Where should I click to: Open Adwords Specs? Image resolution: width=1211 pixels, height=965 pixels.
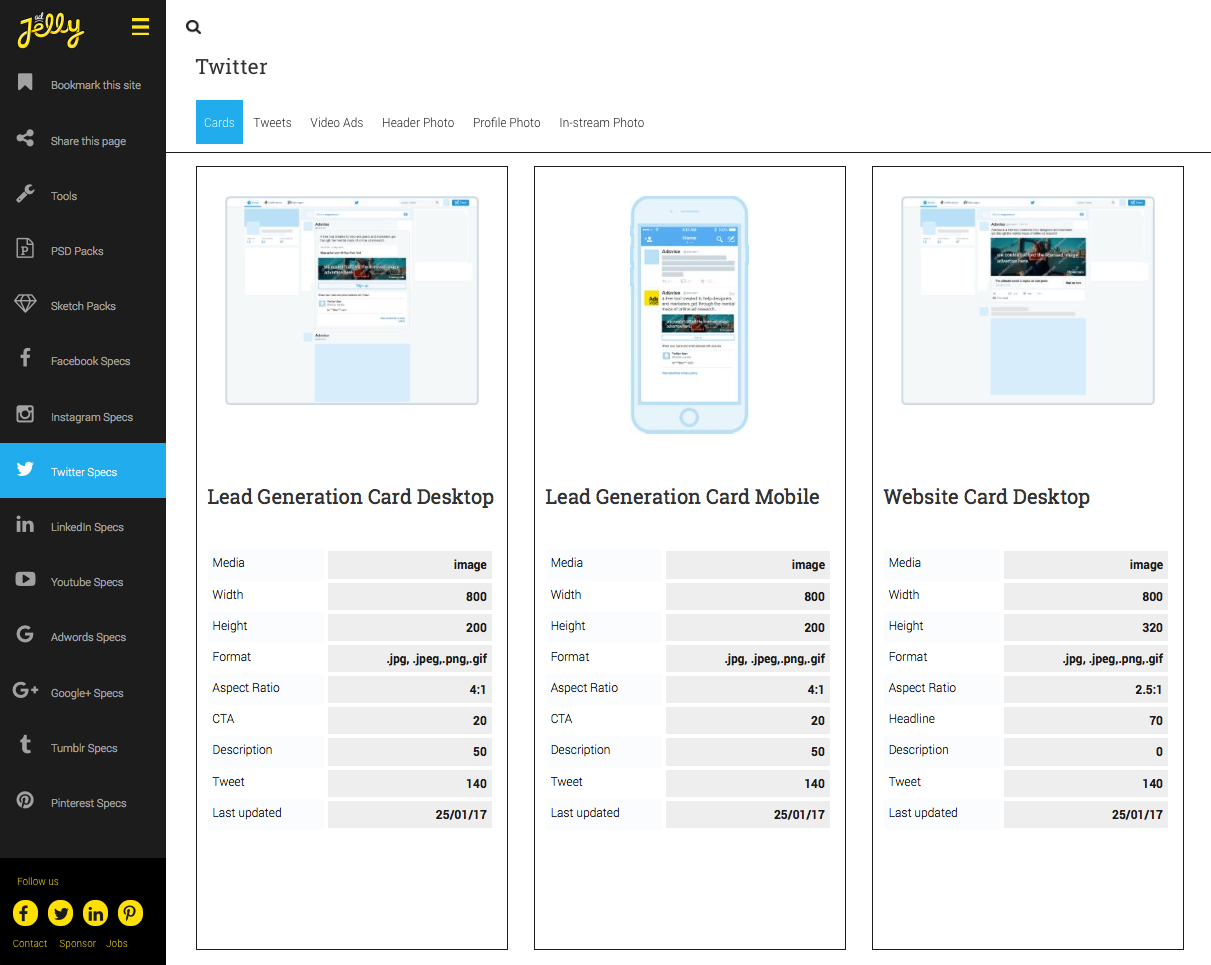coord(88,637)
